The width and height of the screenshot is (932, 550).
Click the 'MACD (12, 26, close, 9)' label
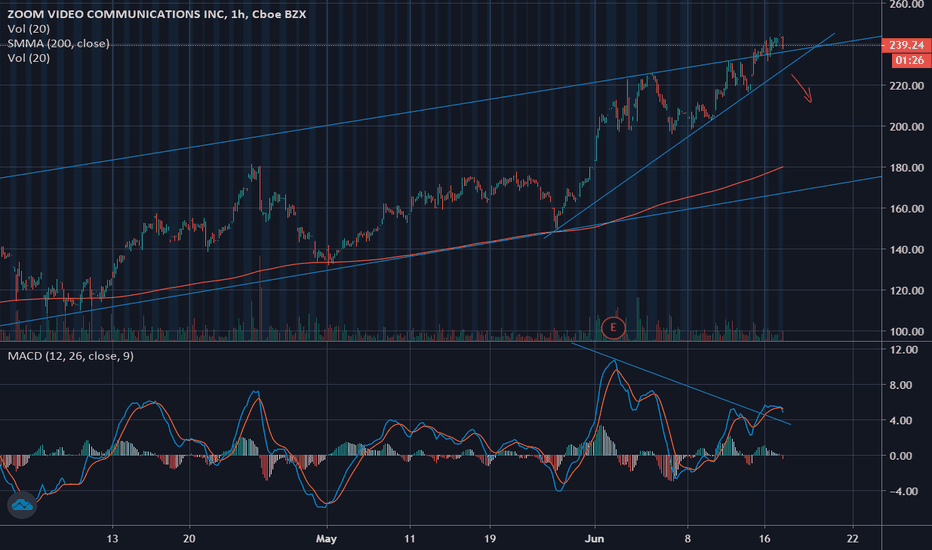71,356
